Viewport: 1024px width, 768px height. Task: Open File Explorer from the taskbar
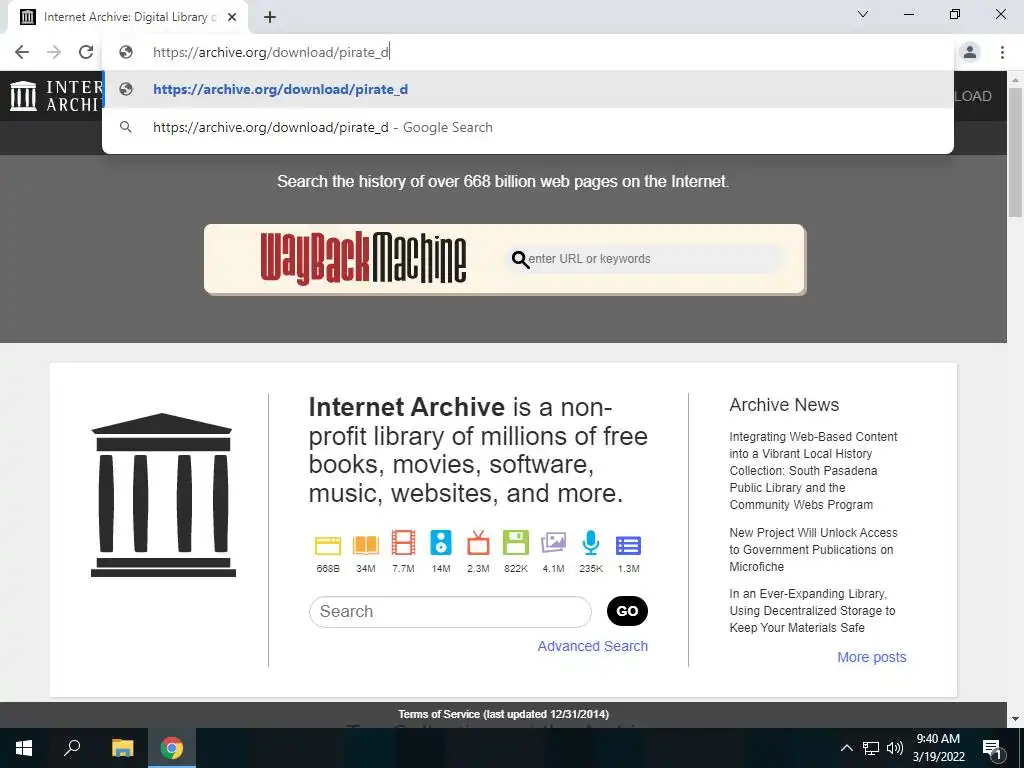122,748
